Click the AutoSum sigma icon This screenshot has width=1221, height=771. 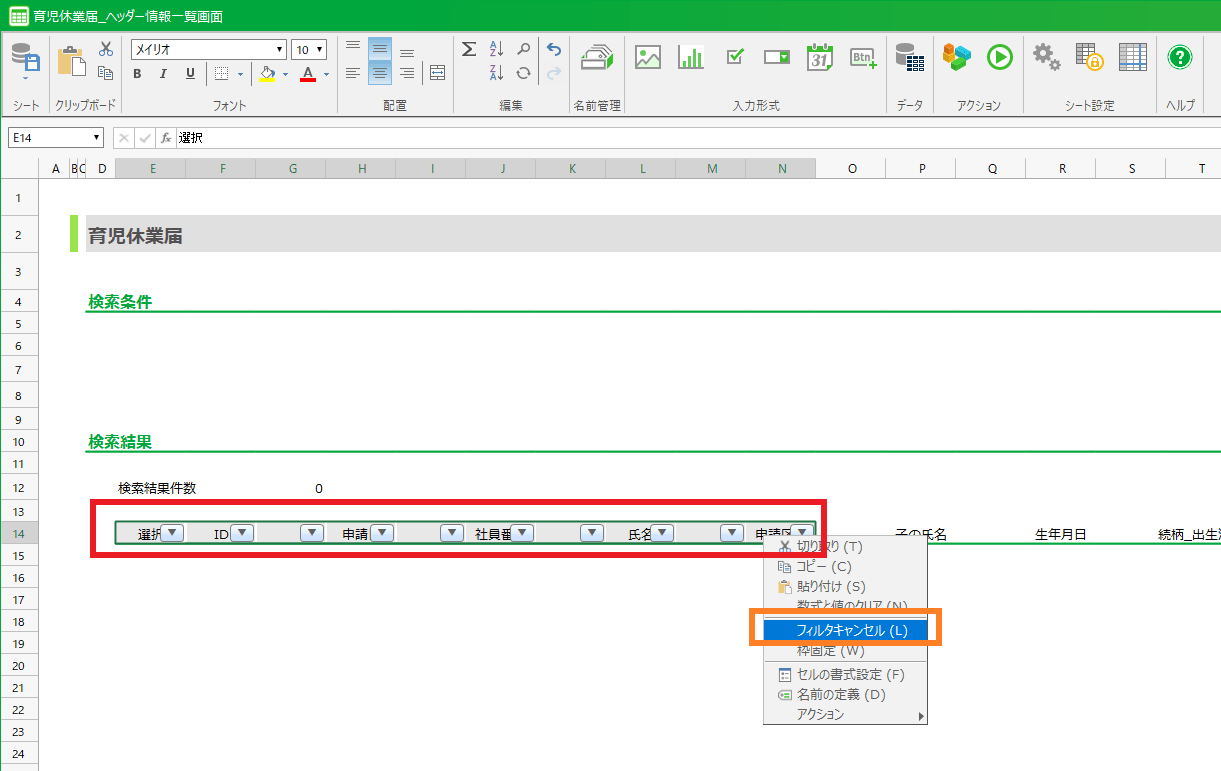(x=468, y=49)
